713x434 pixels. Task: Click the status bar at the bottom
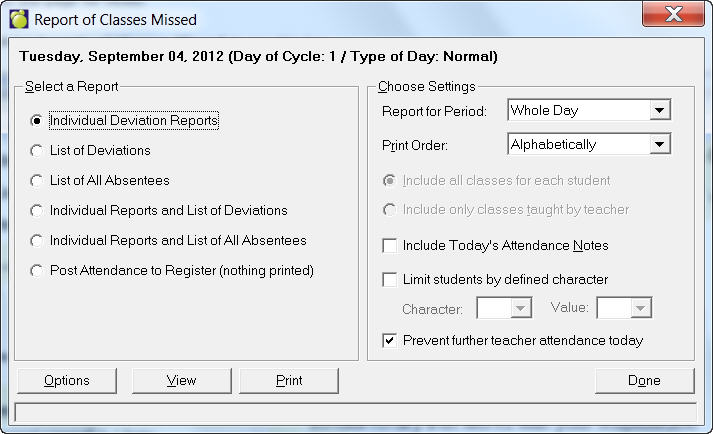(356, 412)
